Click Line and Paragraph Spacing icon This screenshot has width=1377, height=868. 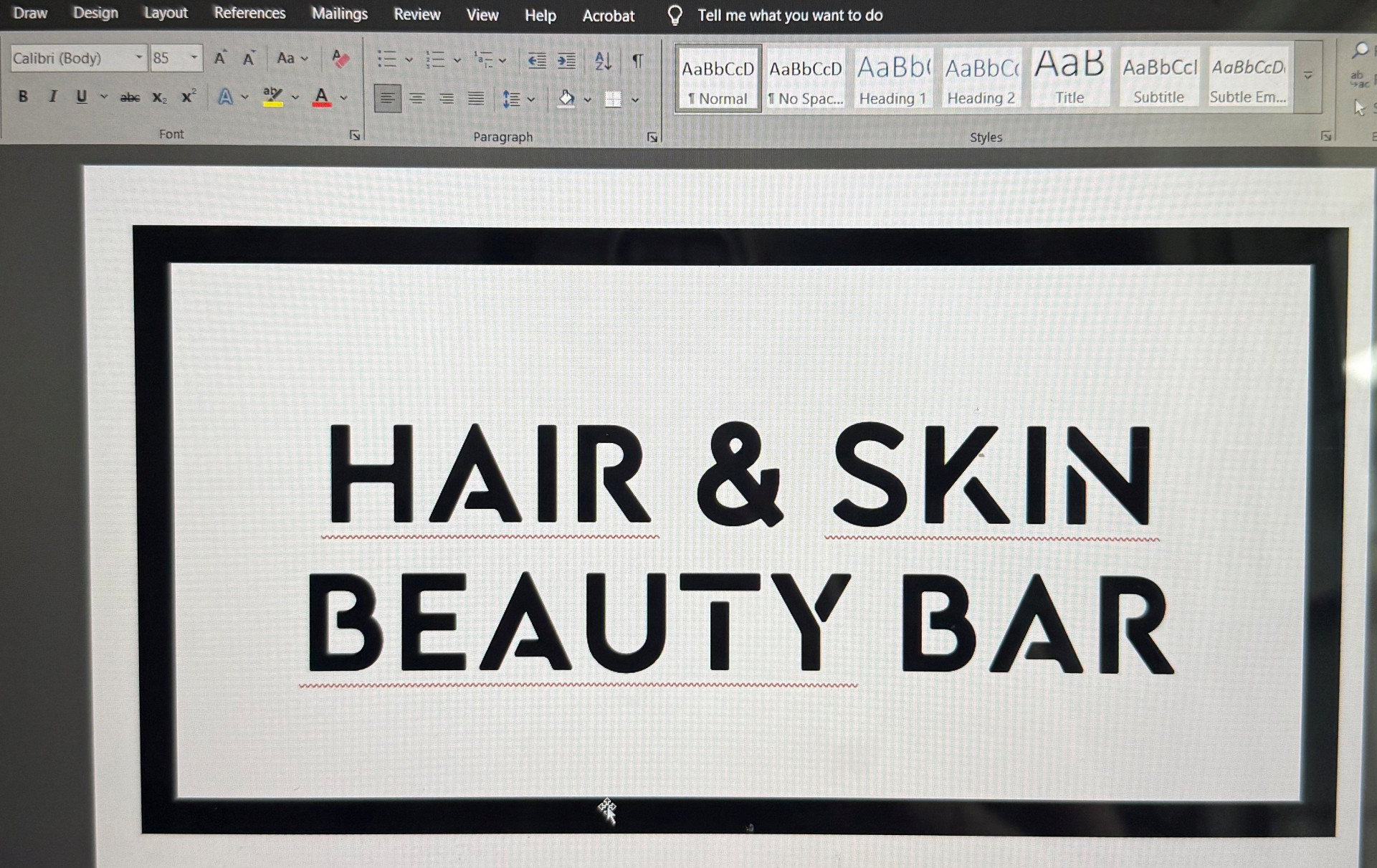(x=511, y=99)
